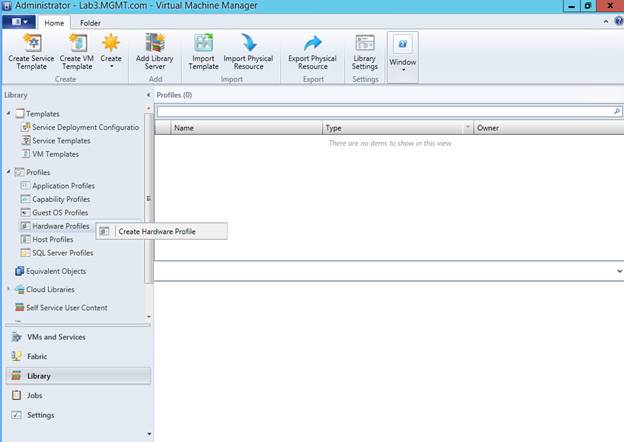Open Library Settings
This screenshot has width=624, height=442.
click(x=365, y=52)
